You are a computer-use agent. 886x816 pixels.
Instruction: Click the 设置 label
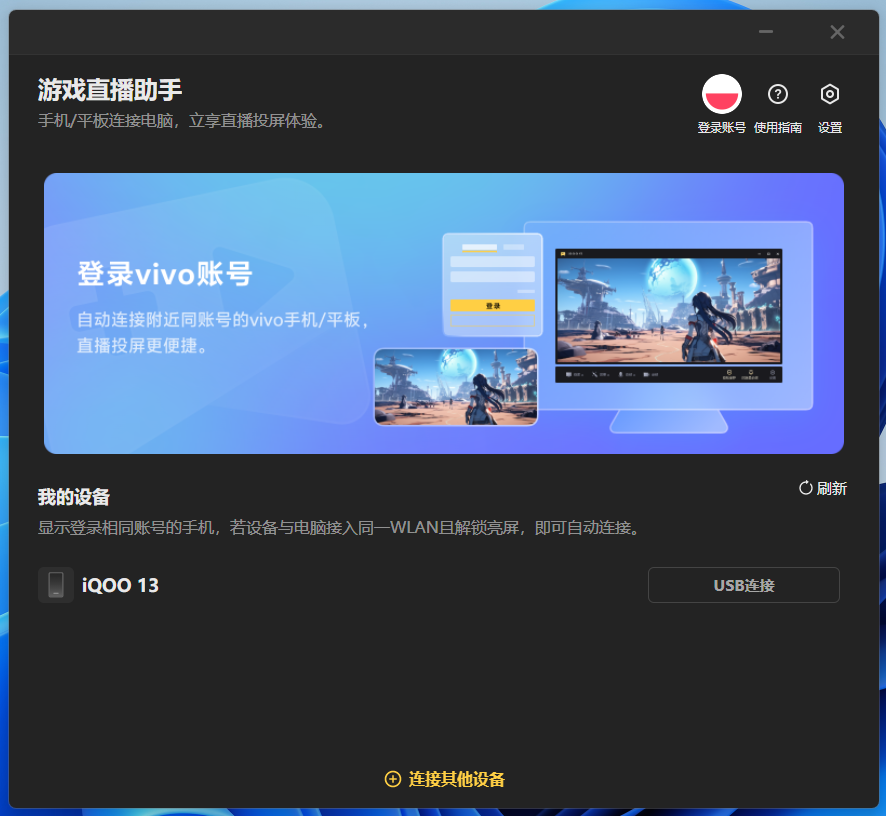[x=829, y=128]
